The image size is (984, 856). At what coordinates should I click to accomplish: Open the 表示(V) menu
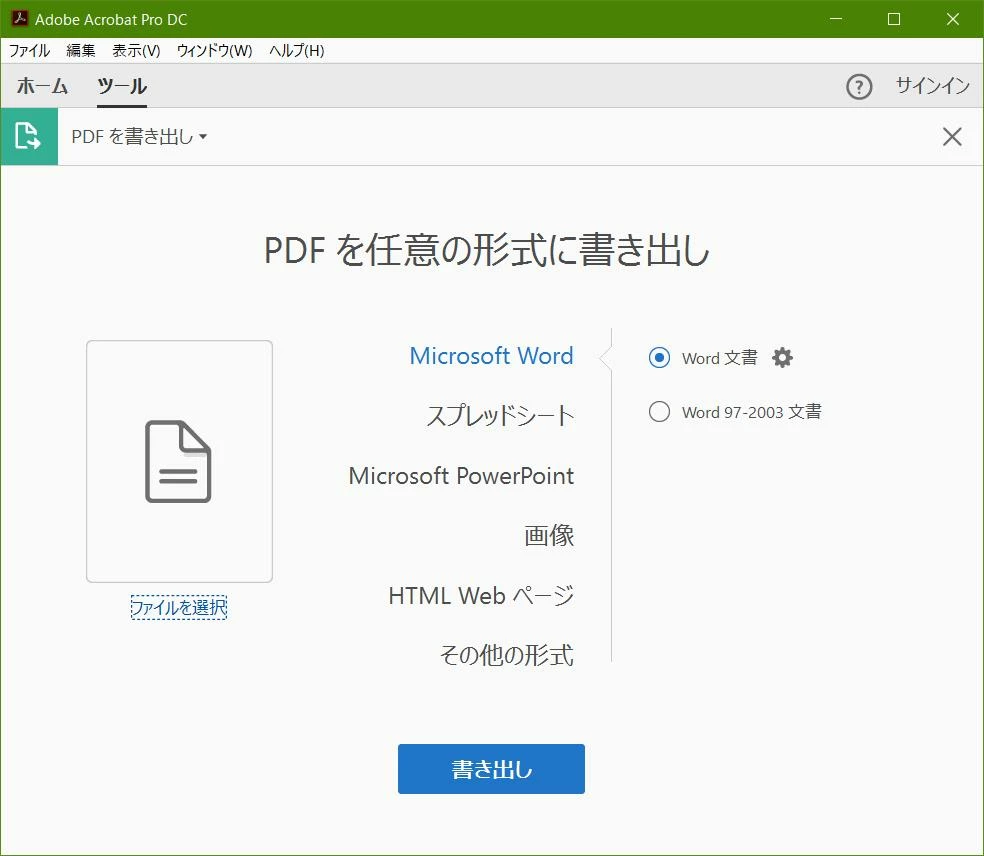(x=136, y=51)
